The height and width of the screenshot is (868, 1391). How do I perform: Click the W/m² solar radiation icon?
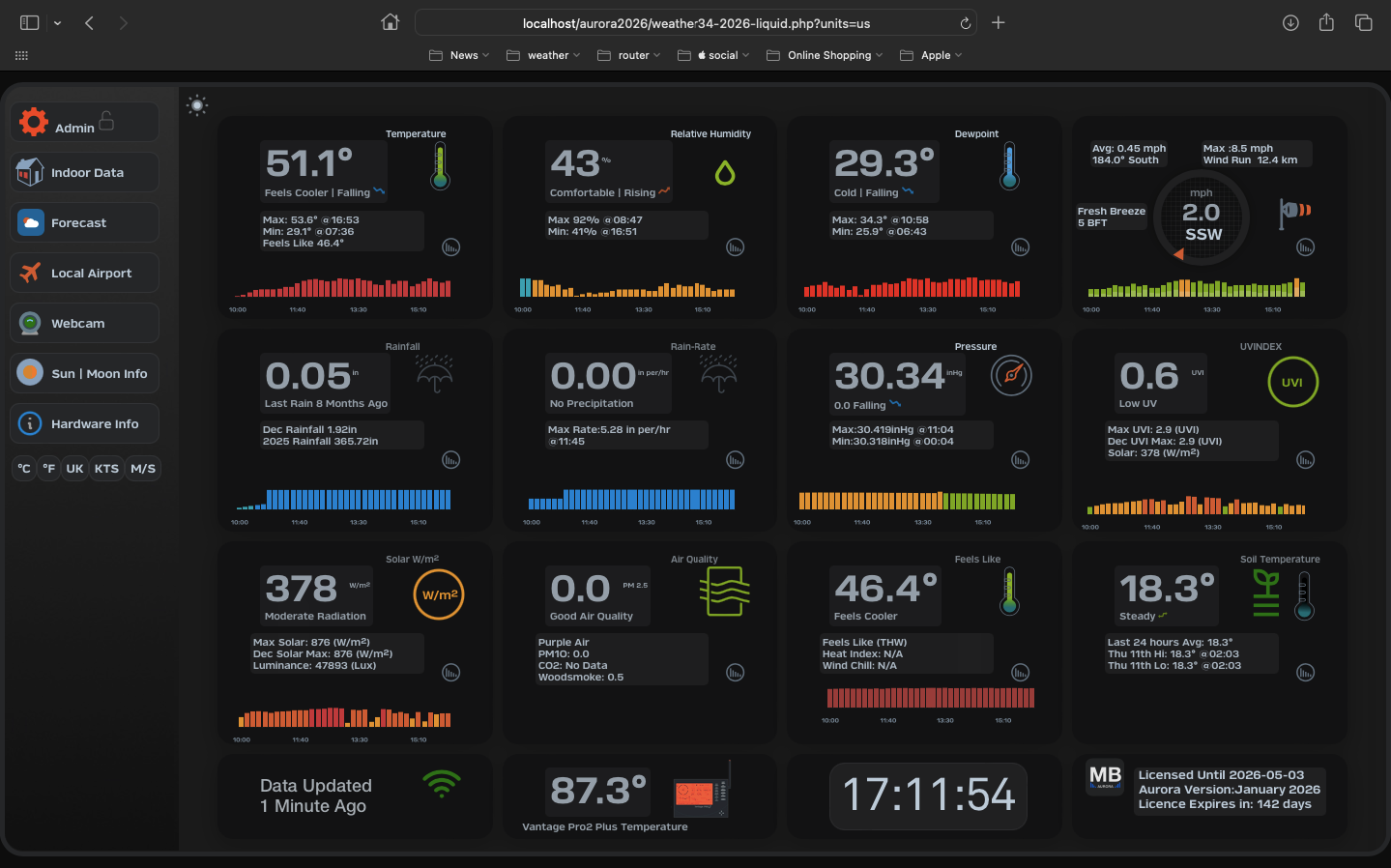click(x=439, y=594)
